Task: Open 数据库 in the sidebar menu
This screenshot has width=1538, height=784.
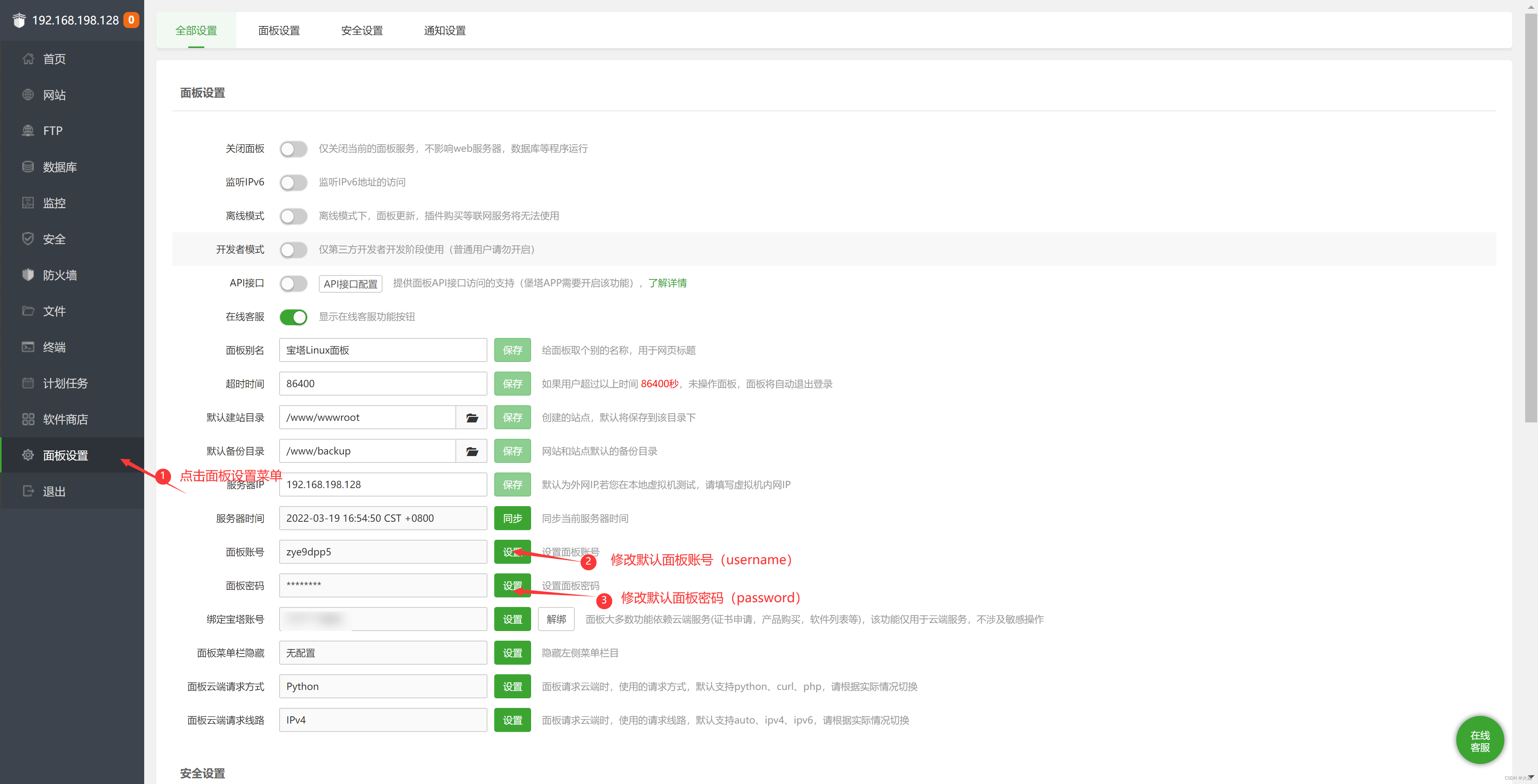Action: 72,167
